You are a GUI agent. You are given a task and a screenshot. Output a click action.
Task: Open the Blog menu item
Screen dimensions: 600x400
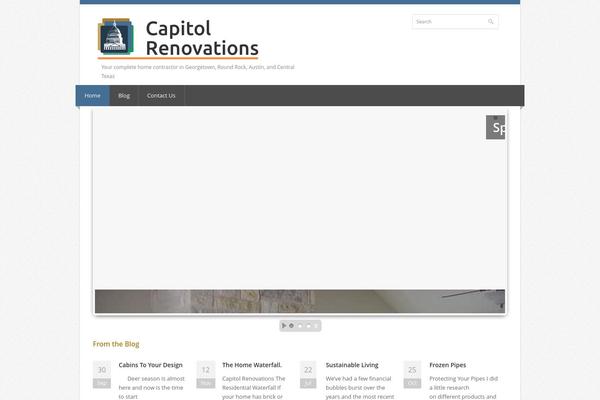(x=124, y=96)
